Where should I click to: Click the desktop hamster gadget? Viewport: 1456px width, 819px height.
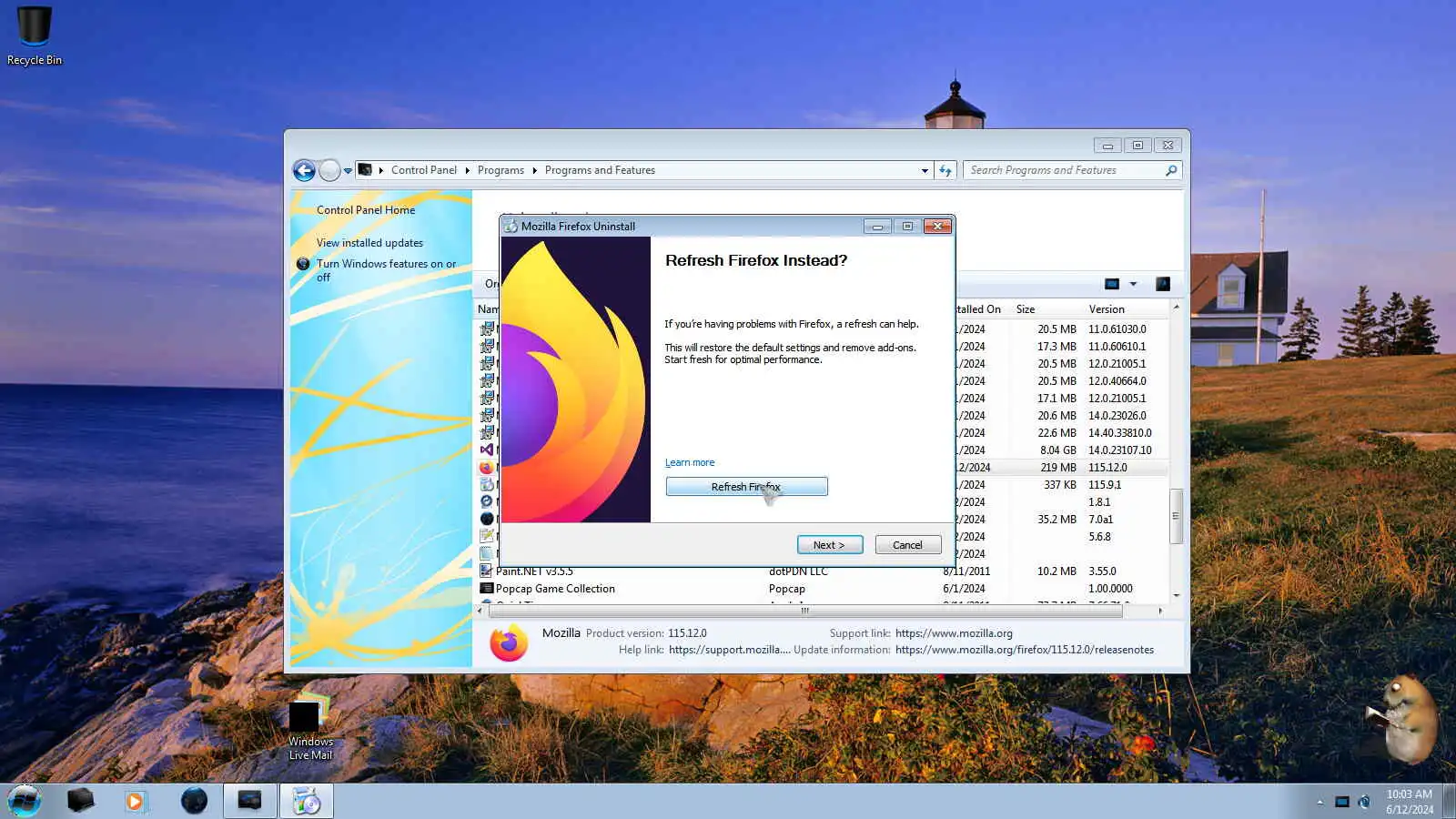(1407, 719)
